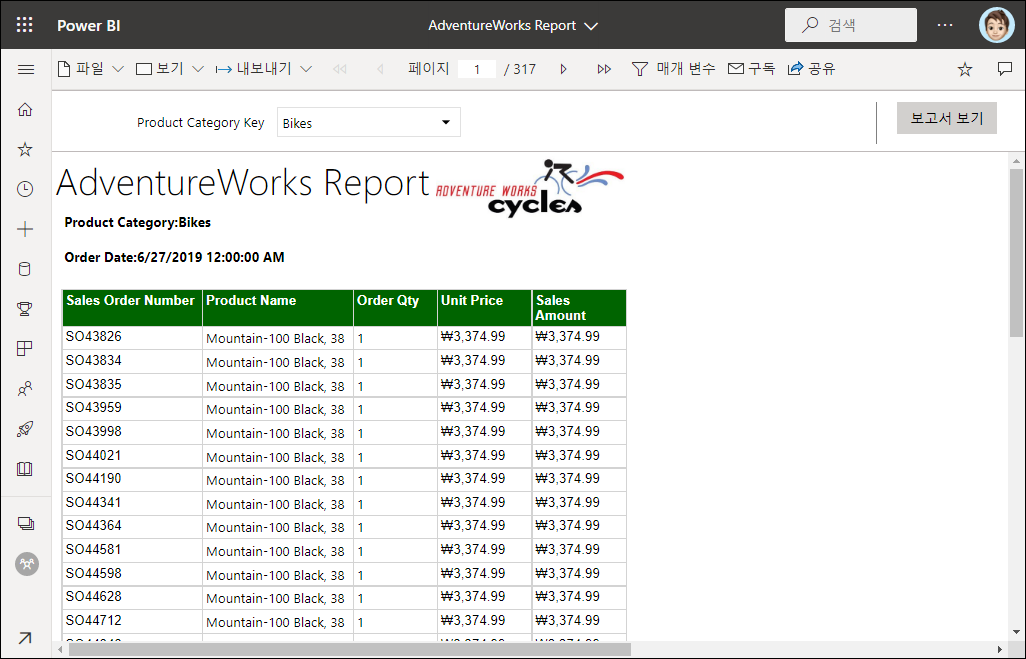Click the Order Date 6/27/2019 text
The image size is (1026, 659).
click(x=174, y=257)
